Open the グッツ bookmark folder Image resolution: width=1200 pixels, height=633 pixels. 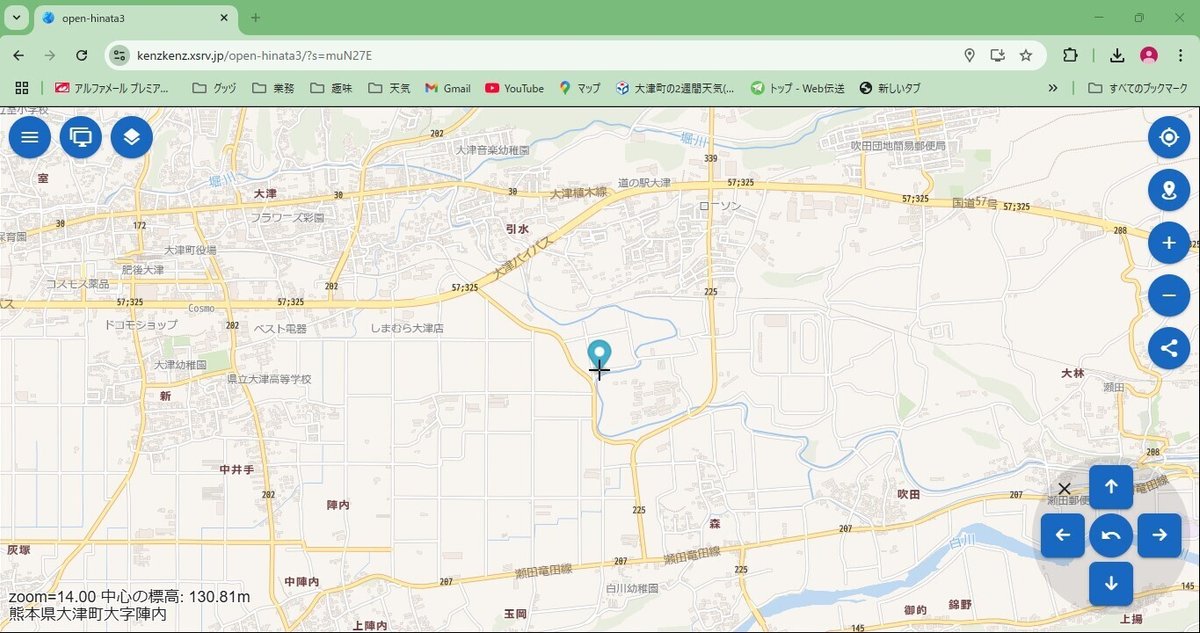[214, 88]
